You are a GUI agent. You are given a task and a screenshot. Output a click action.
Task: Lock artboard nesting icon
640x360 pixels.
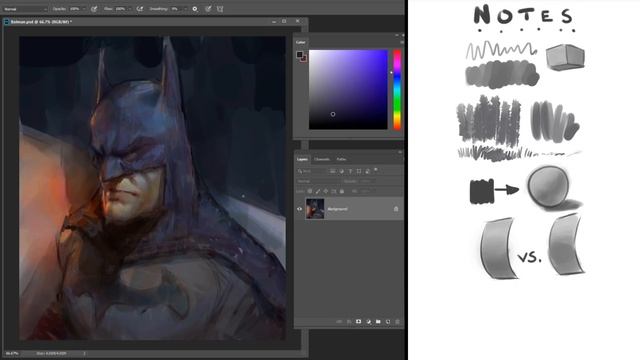tap(334, 191)
